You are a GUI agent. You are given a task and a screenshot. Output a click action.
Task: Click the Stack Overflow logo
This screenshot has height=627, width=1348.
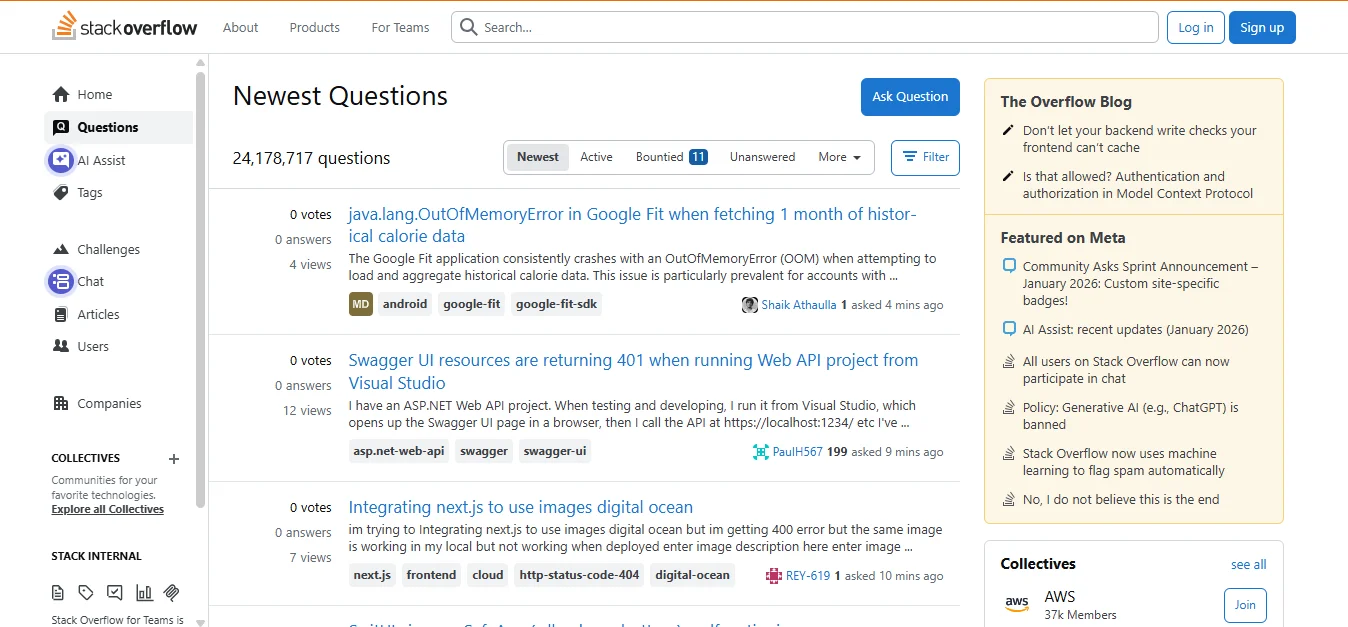[x=124, y=26]
